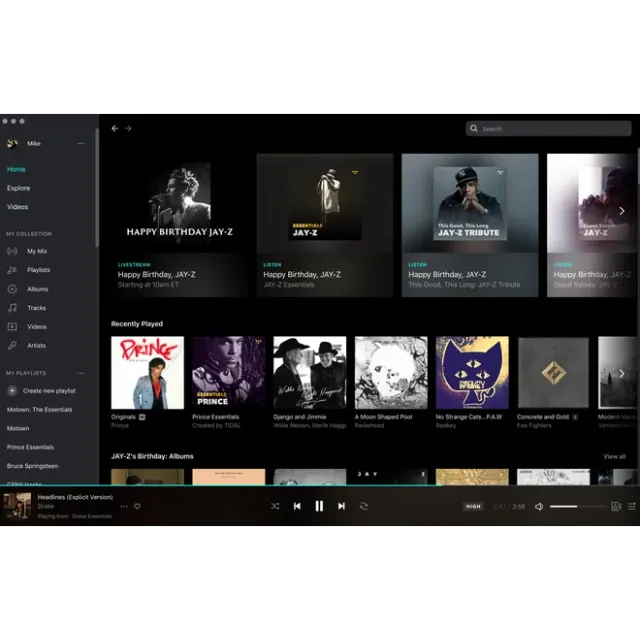Screen dimensions: 640x640
Task: Click the search magnifier icon
Action: [473, 129]
